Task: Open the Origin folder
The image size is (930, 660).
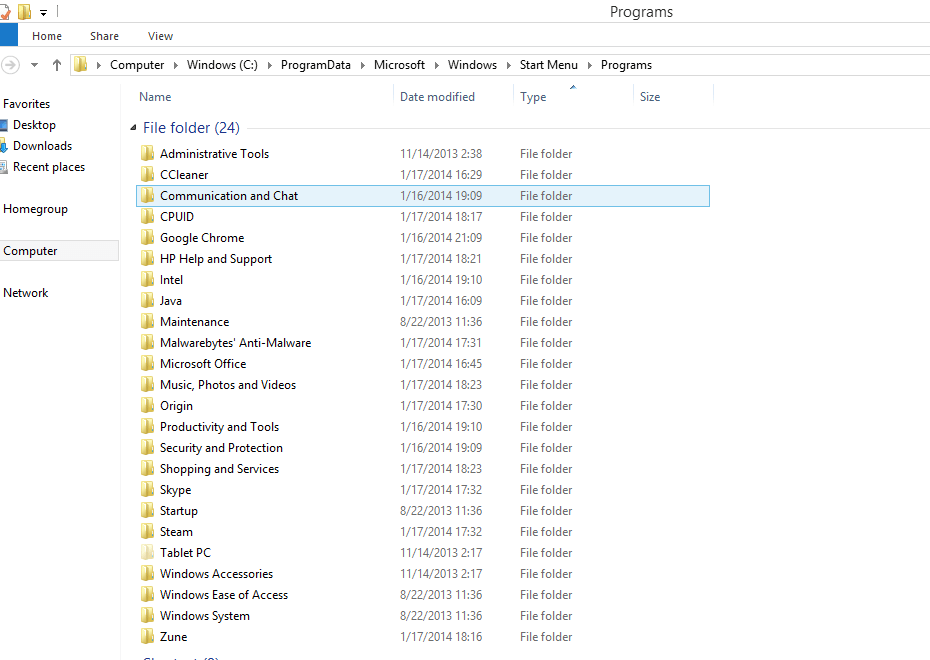Action: click(177, 405)
